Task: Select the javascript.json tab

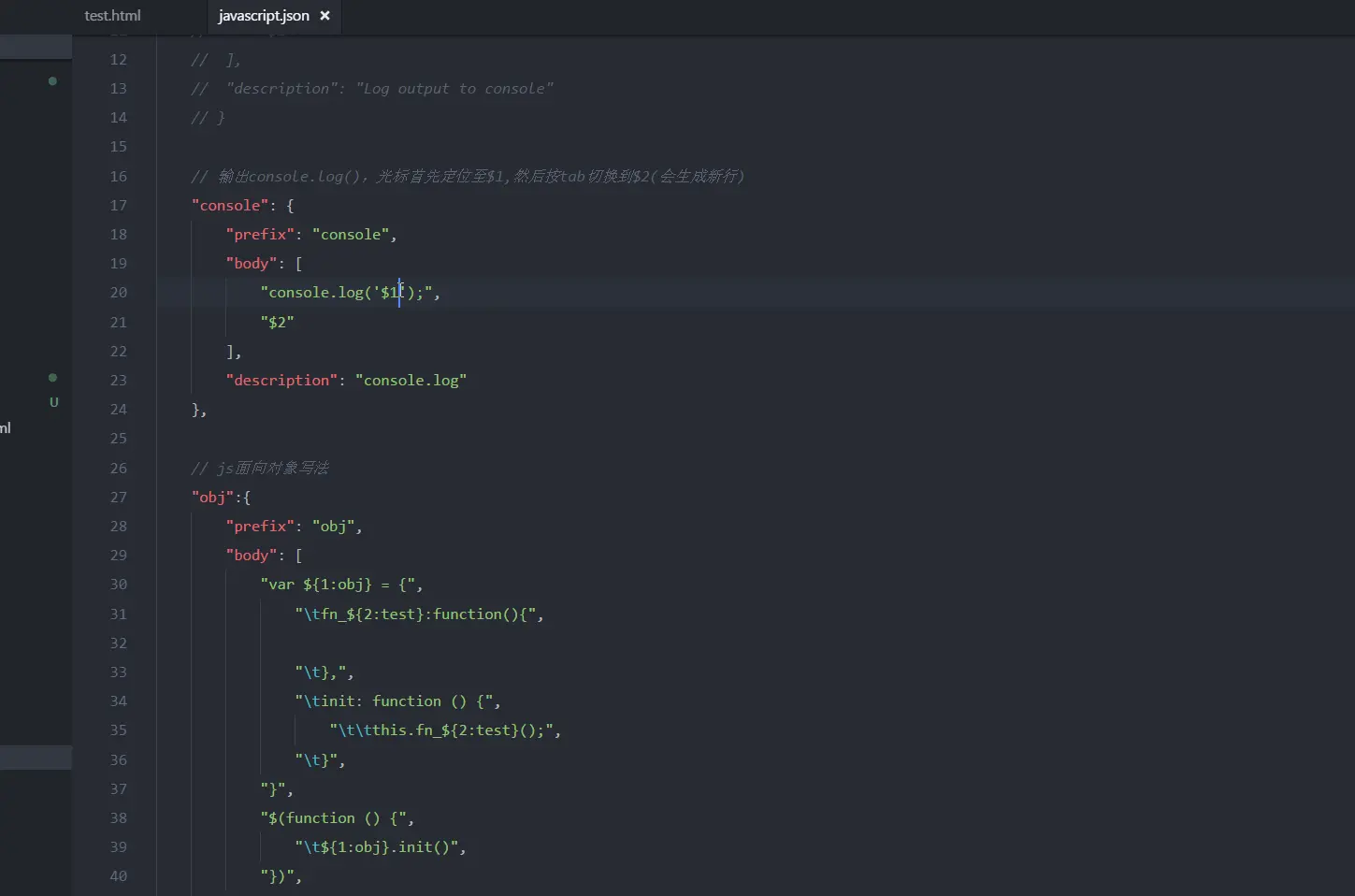Action: 264,16
